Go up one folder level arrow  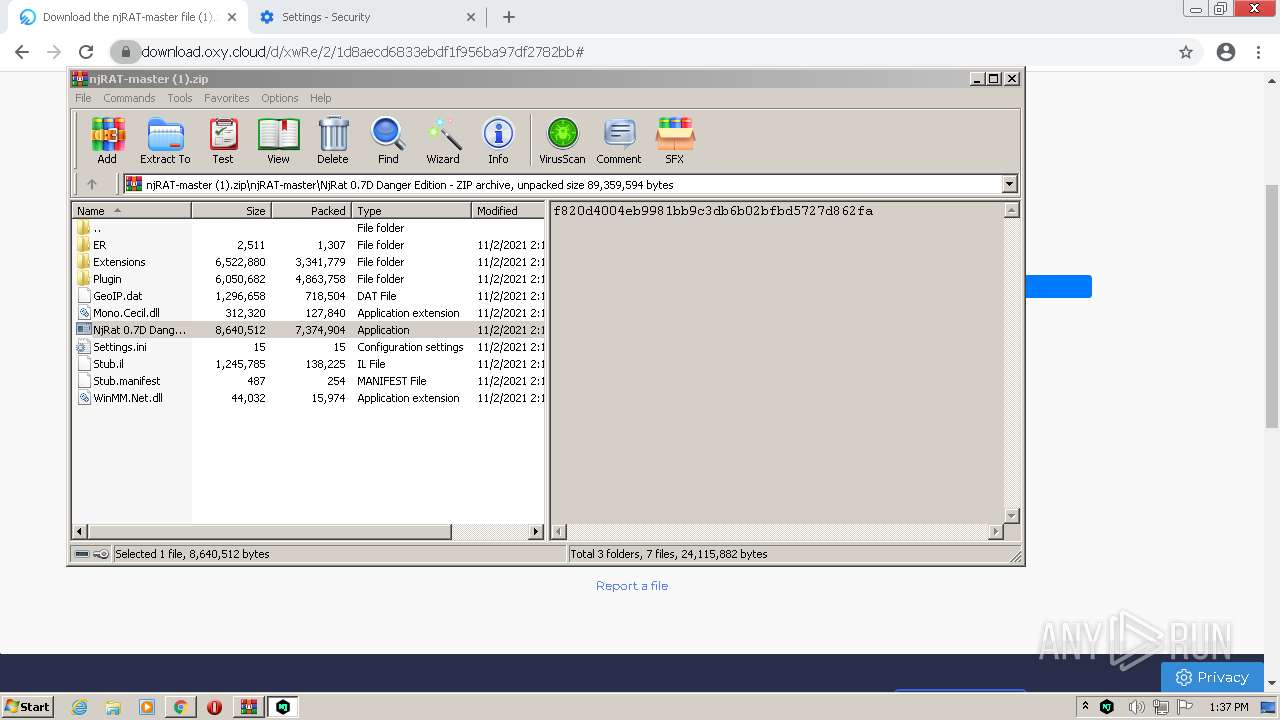pos(92,184)
